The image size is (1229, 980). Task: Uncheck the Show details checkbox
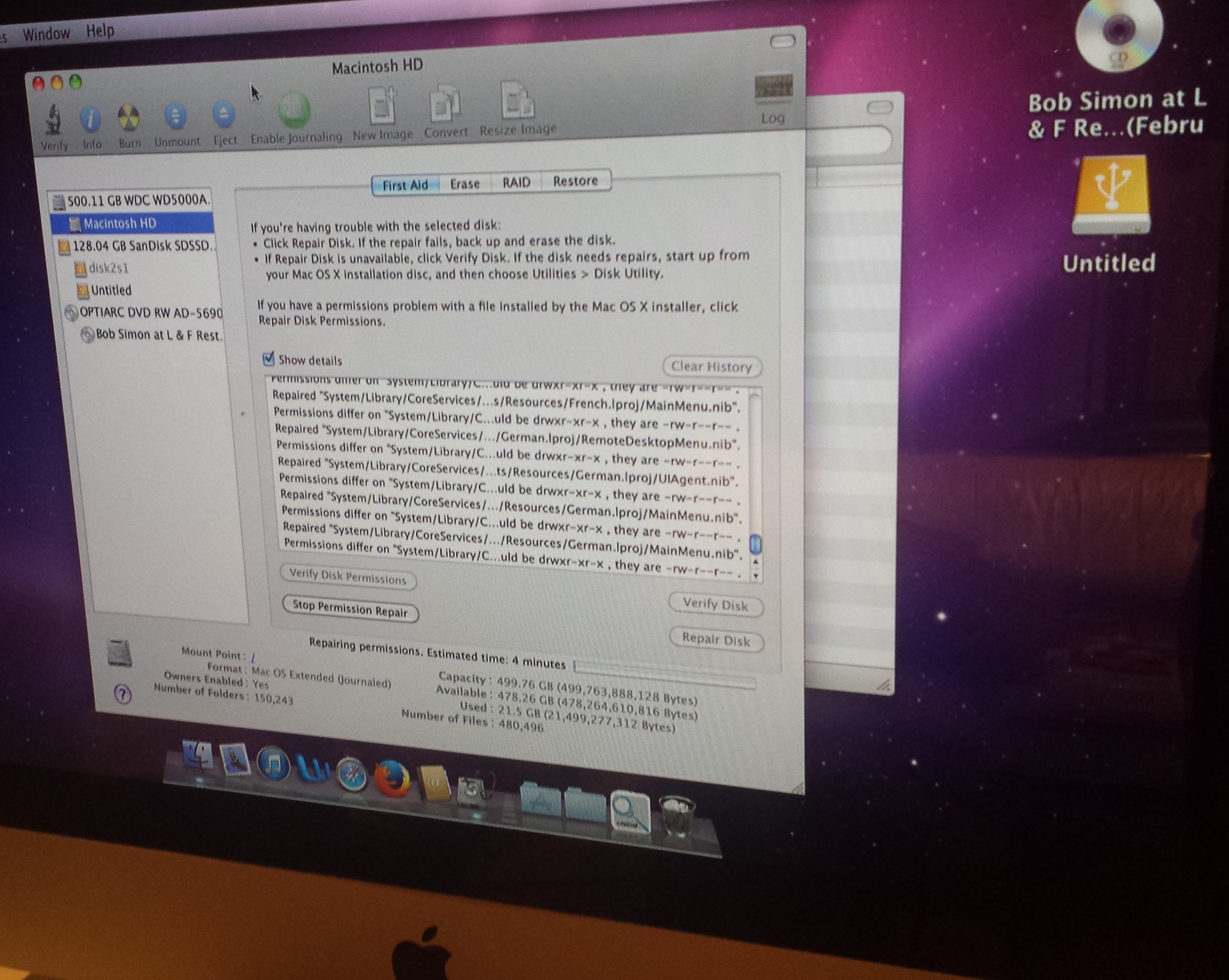click(x=268, y=359)
